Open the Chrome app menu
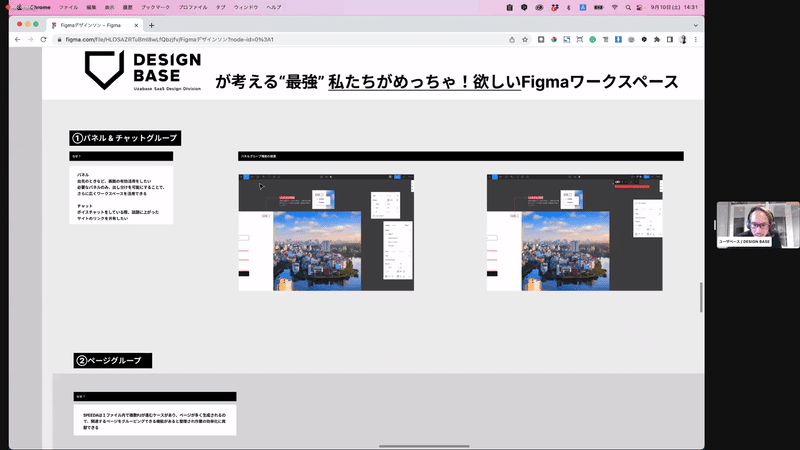Viewport: 800px width, 450px height. click(40, 7)
